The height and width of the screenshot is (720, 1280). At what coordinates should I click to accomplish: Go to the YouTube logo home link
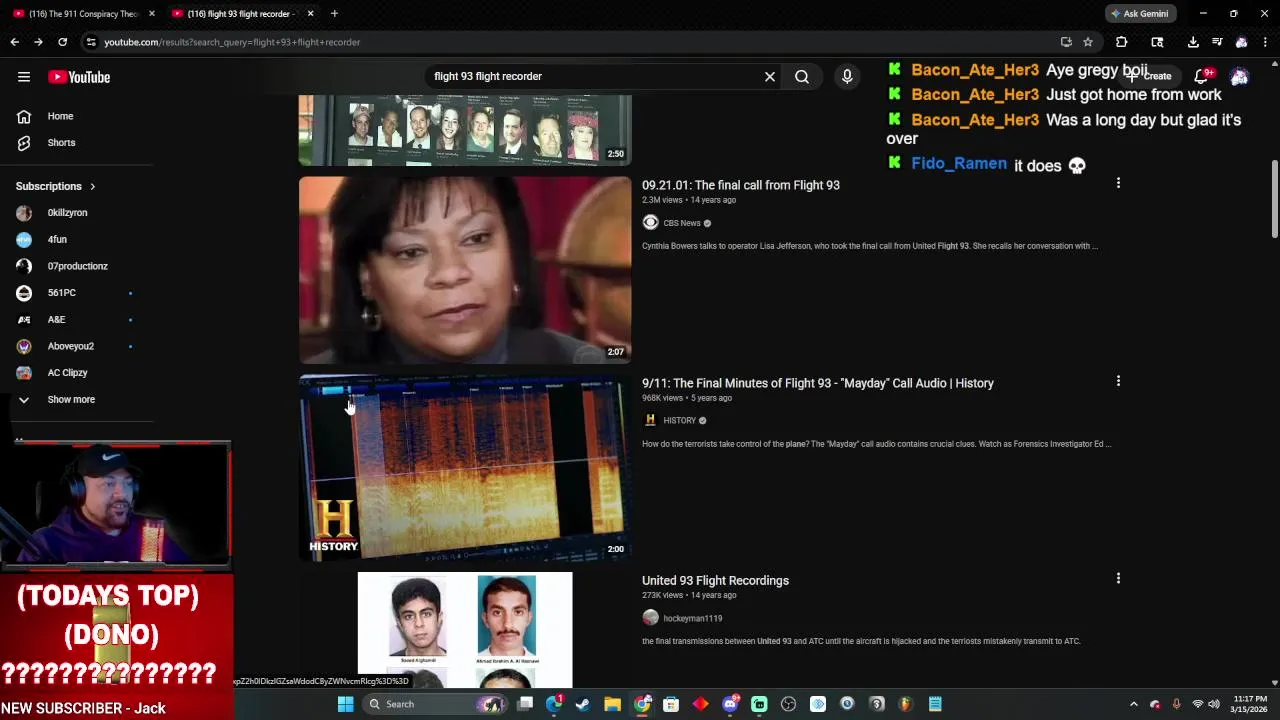pos(79,77)
